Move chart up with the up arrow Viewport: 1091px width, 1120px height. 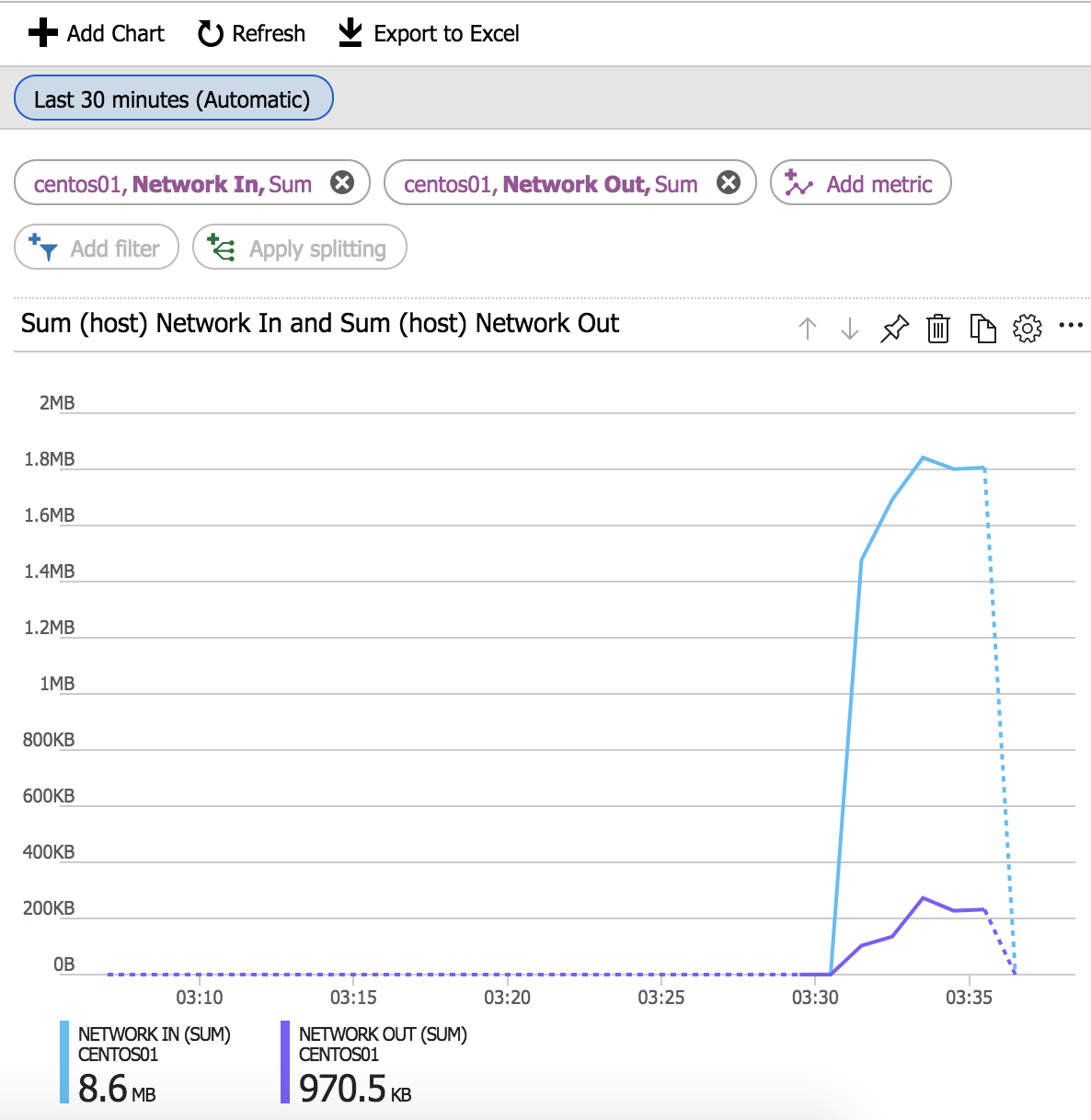(x=808, y=329)
